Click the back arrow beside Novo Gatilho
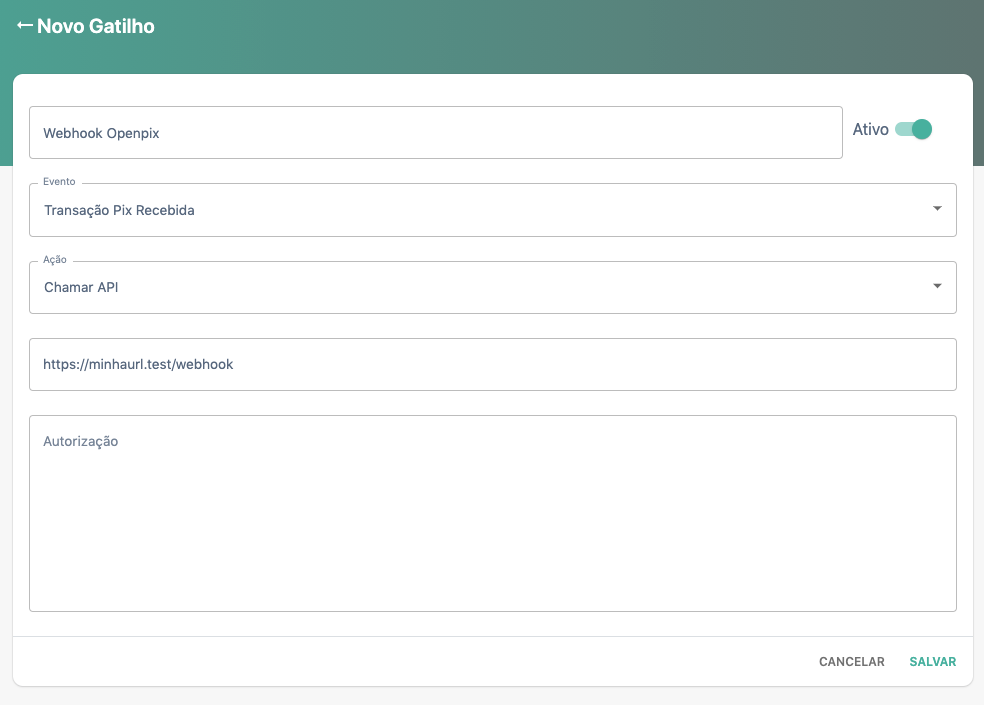Image resolution: width=984 pixels, height=705 pixels. (x=25, y=26)
